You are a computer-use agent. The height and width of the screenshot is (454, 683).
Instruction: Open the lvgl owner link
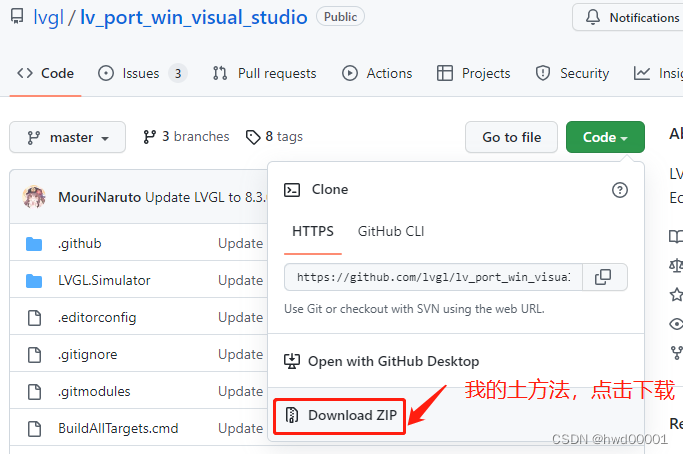click(48, 17)
